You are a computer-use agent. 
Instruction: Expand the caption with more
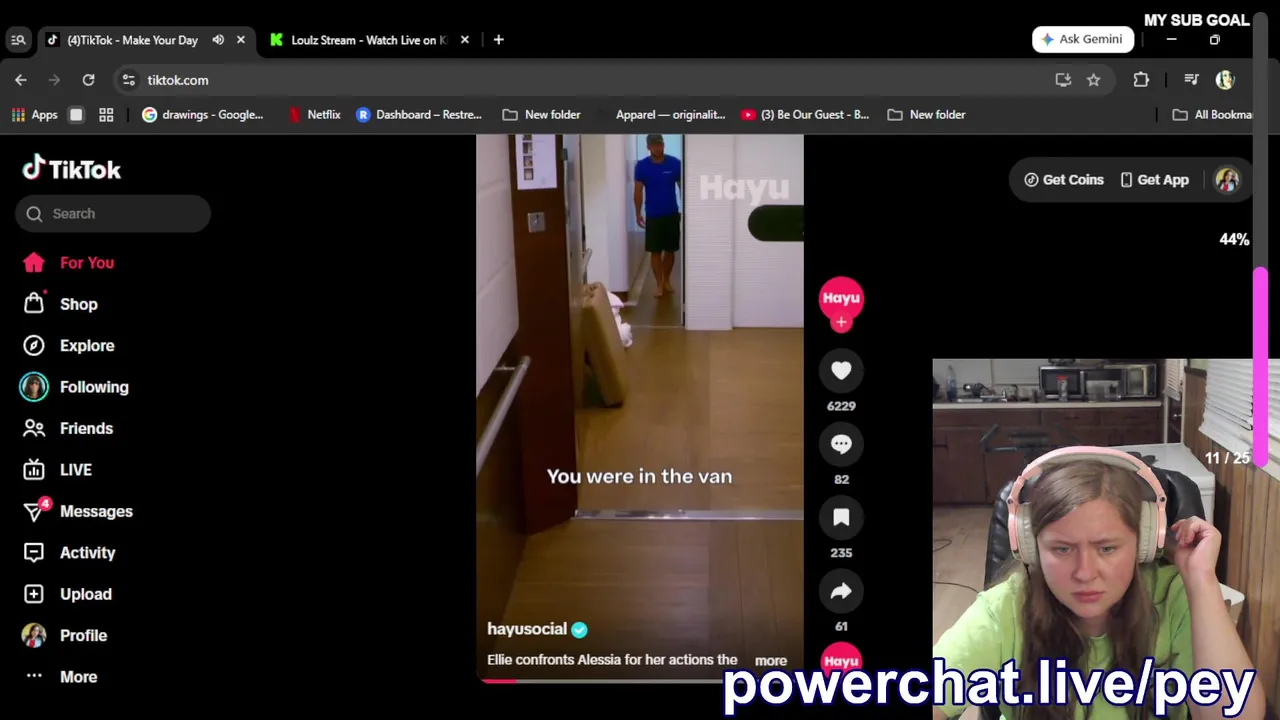tap(770, 661)
